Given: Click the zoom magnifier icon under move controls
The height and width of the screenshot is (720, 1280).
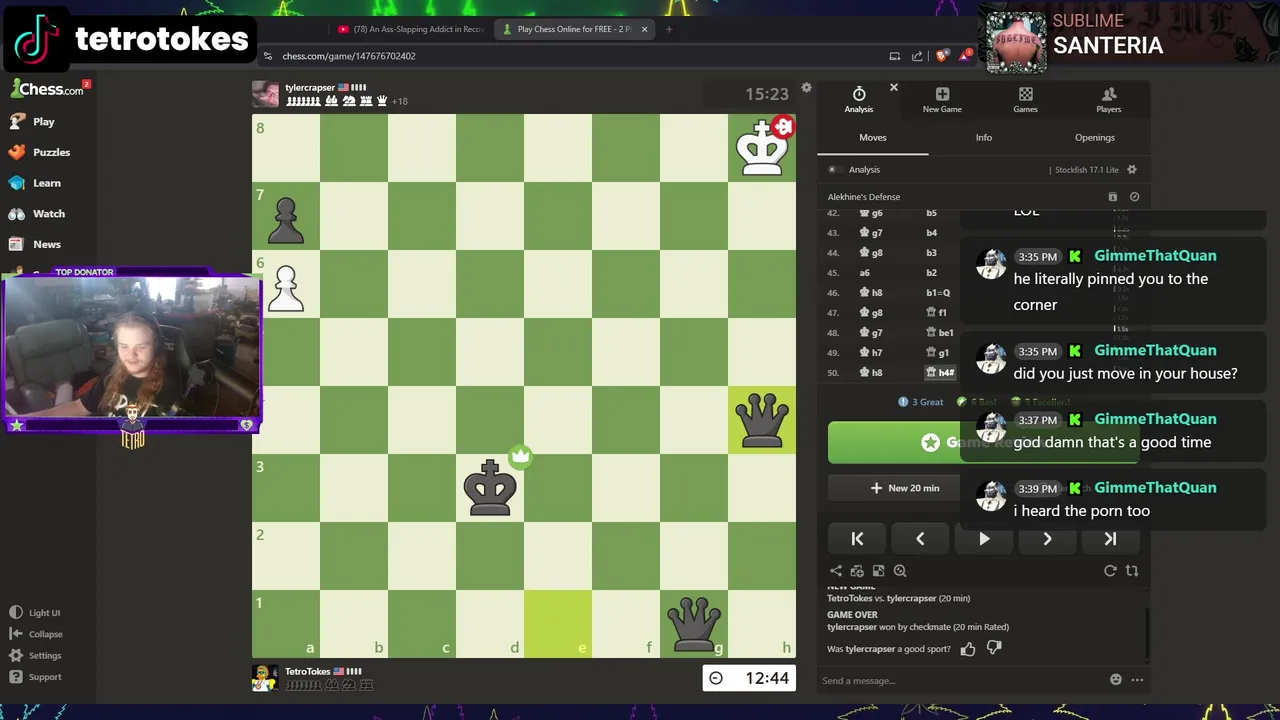Looking at the screenshot, I should [900, 571].
